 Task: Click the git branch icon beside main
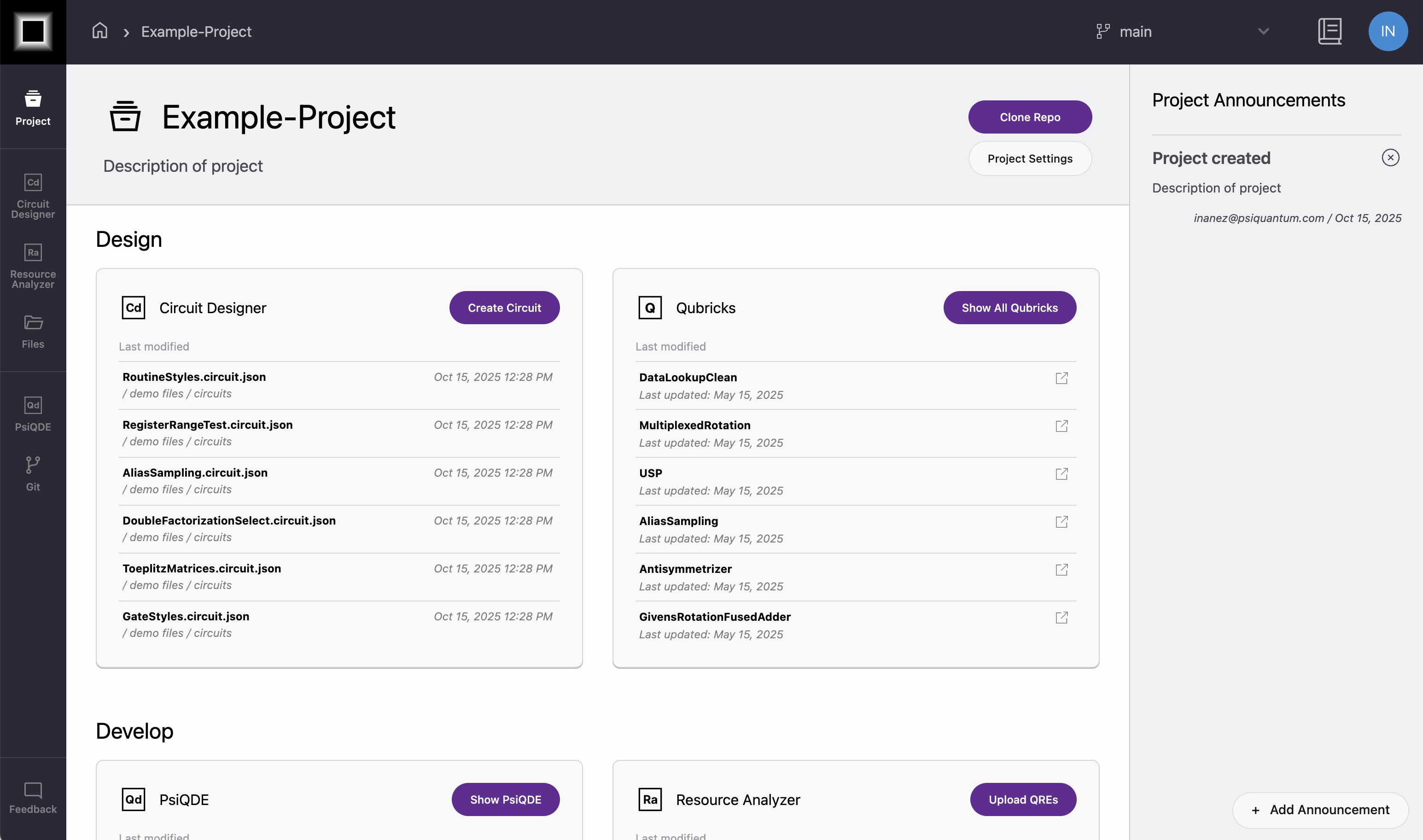[x=1103, y=31]
